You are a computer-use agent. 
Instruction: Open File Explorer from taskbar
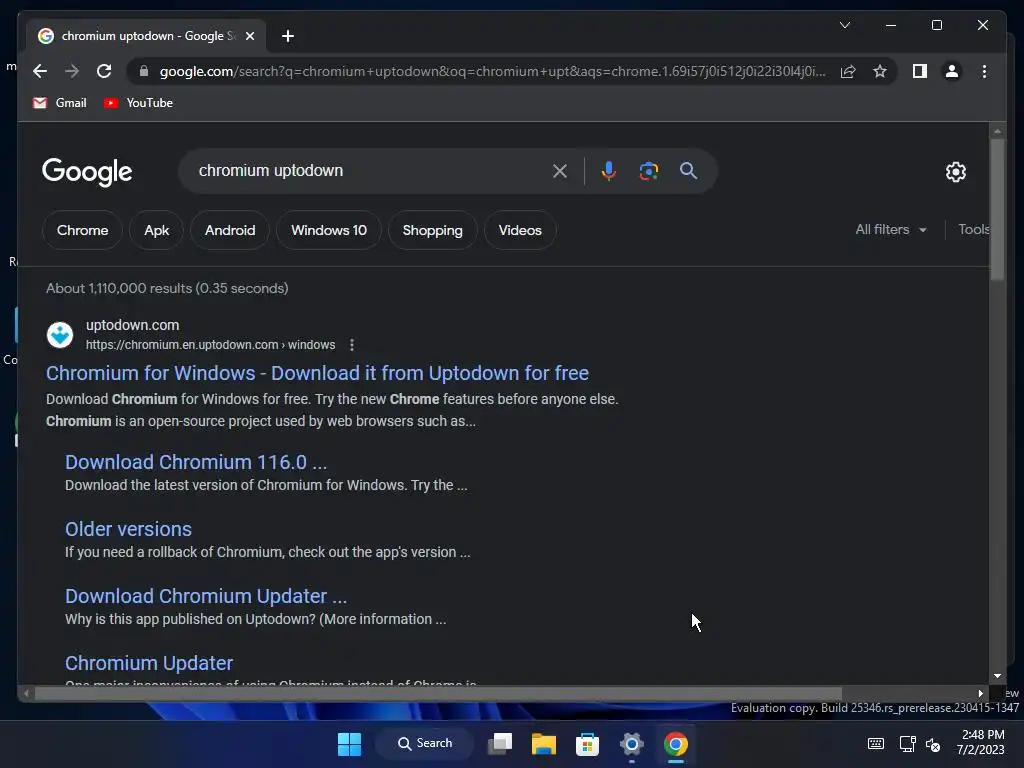pyautogui.click(x=543, y=744)
